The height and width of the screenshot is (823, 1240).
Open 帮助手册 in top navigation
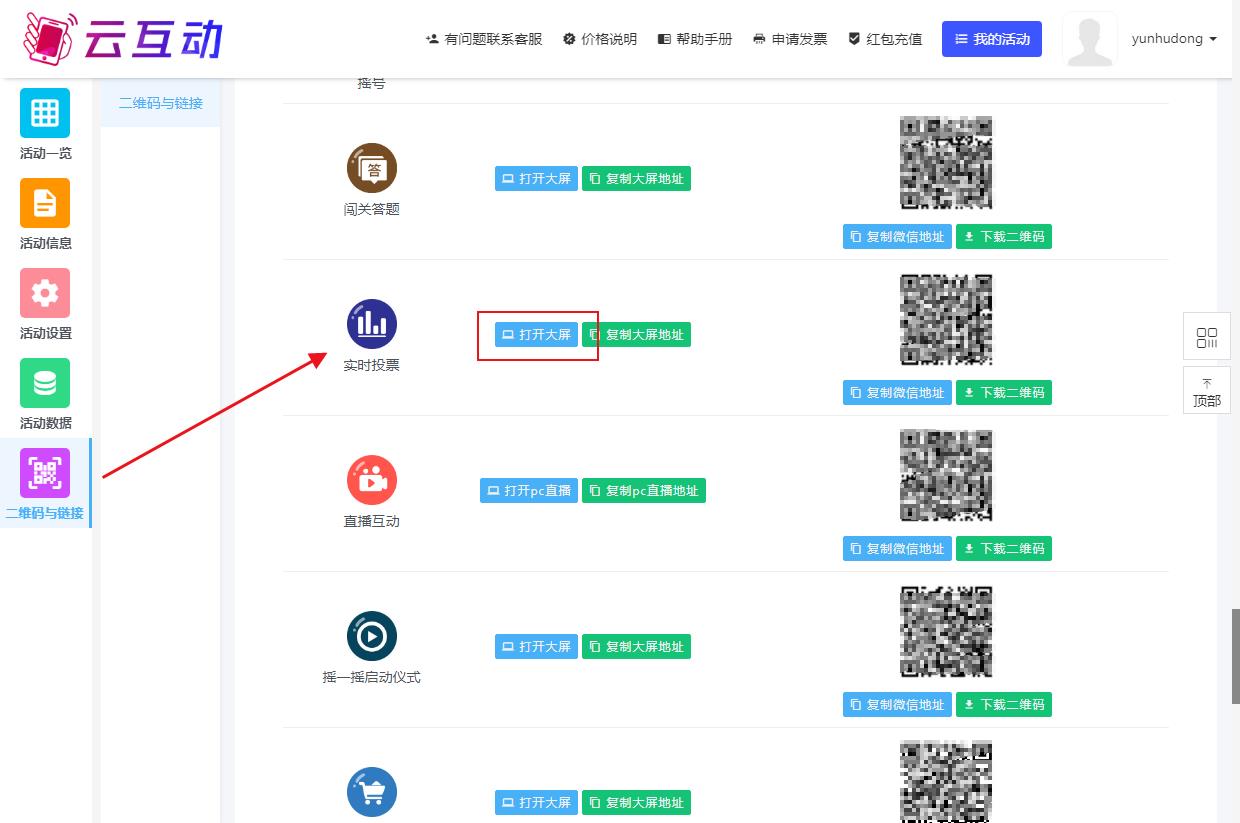click(x=695, y=39)
